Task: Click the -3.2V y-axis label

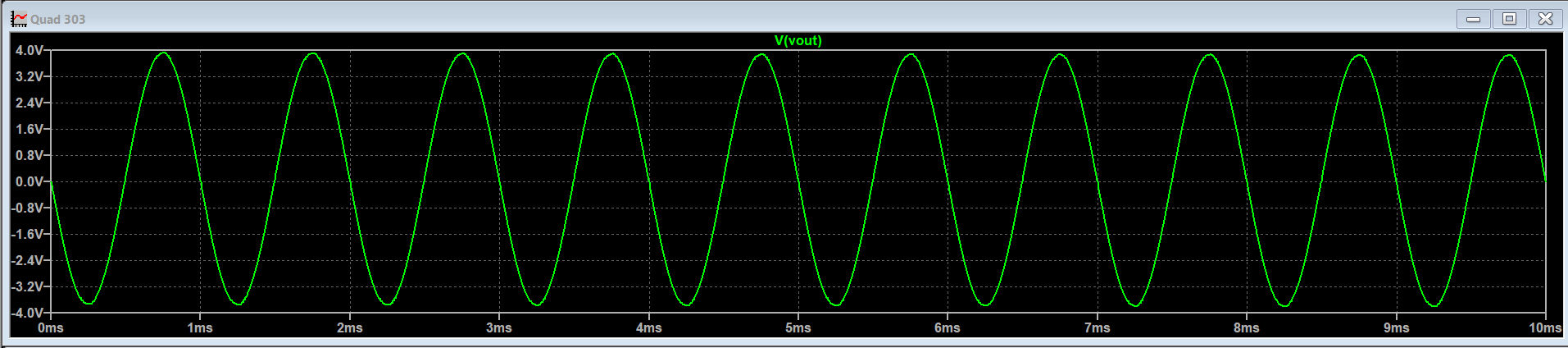Action: pos(27,286)
